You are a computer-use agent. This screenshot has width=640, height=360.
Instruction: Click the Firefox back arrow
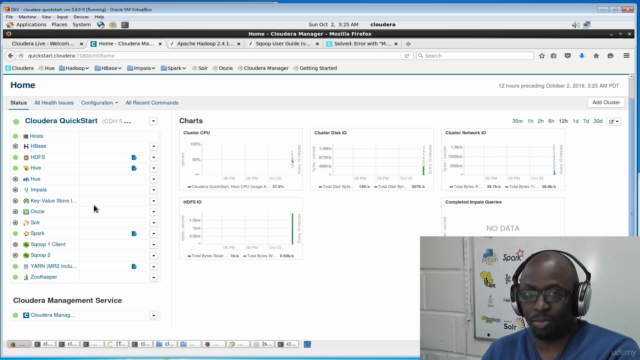point(11,56)
